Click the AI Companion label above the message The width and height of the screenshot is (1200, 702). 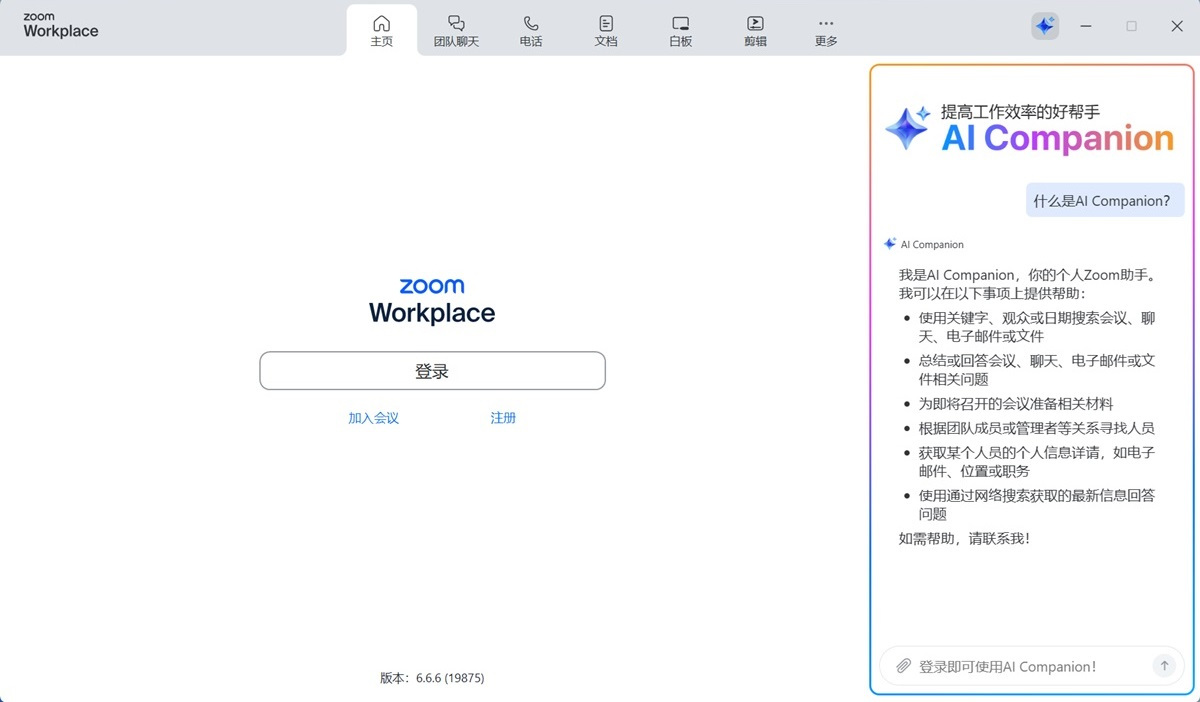[931, 243]
